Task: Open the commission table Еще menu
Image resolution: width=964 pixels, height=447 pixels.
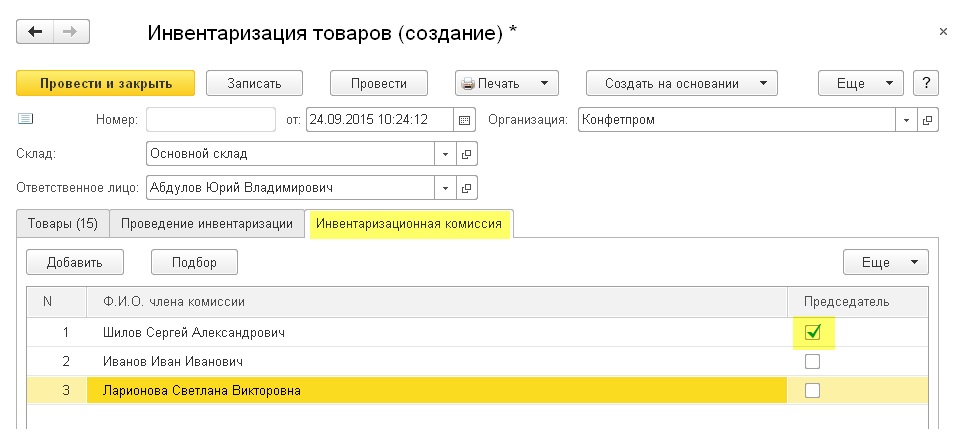Action: 885,263
